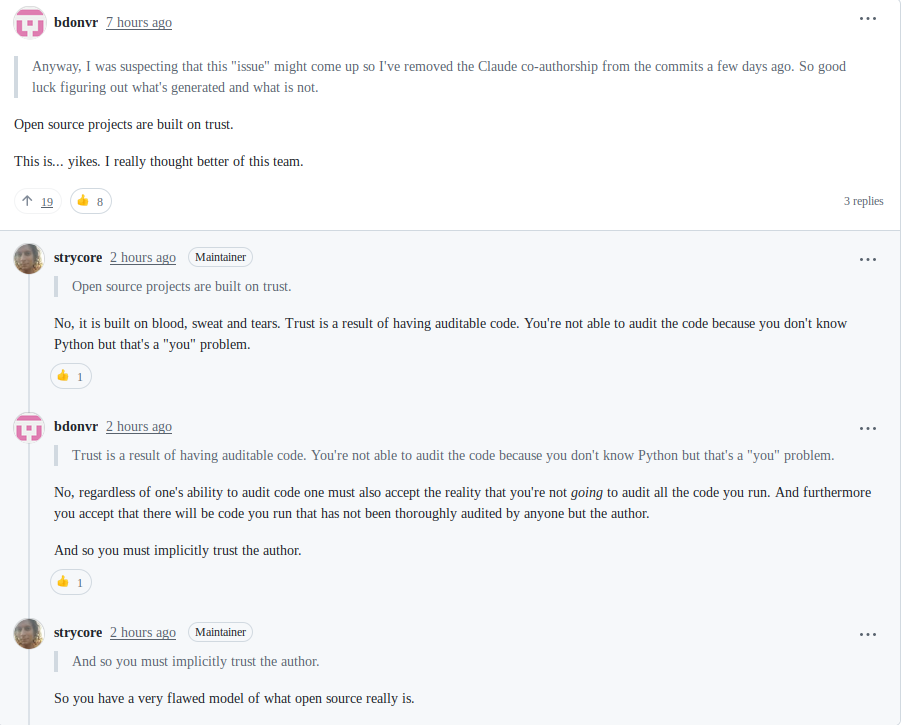Click Maintainer badge on first strycore reply

tap(220, 257)
